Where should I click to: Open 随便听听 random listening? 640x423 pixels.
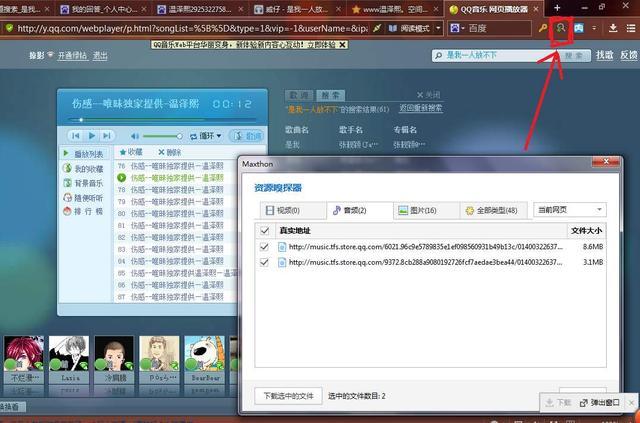(84, 198)
